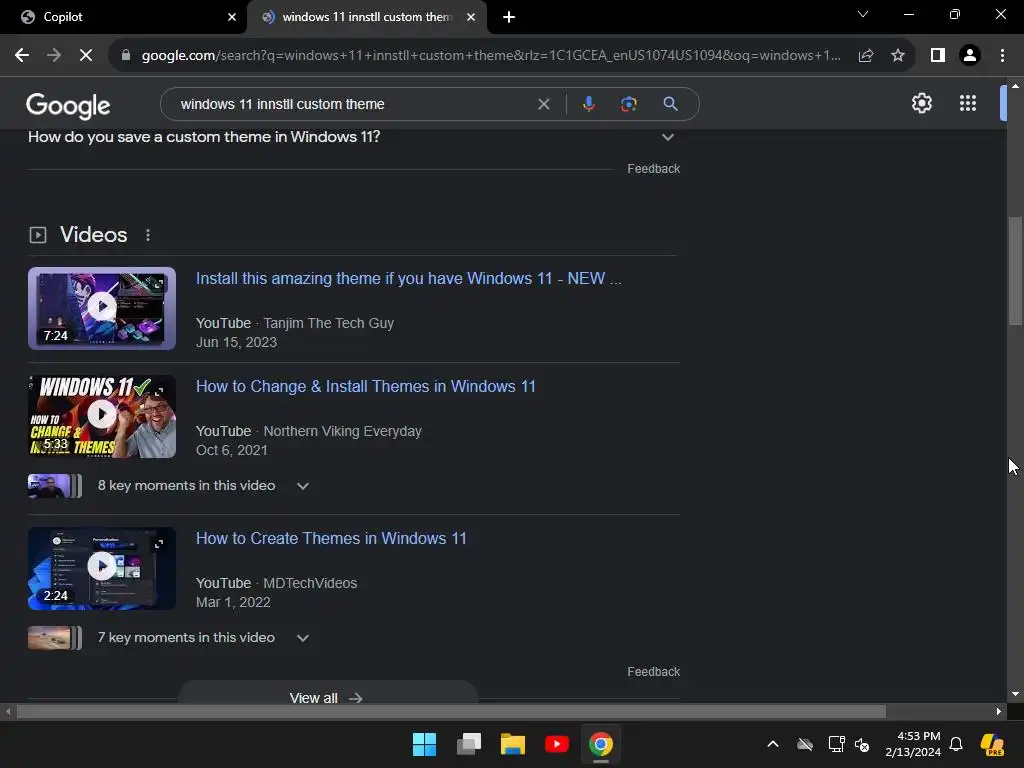Open notifications bell in taskbar
This screenshot has width=1024, height=768.
click(x=956, y=744)
